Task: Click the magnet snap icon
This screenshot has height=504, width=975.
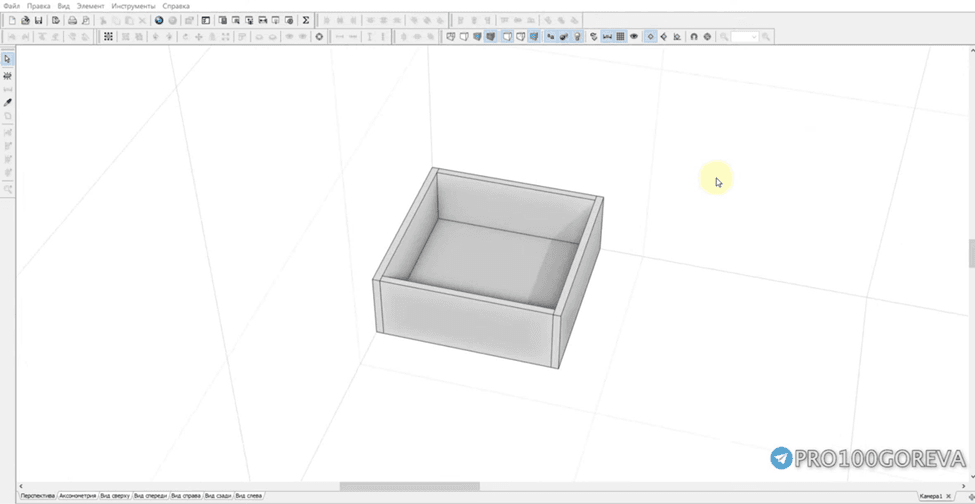Action: tap(694, 37)
